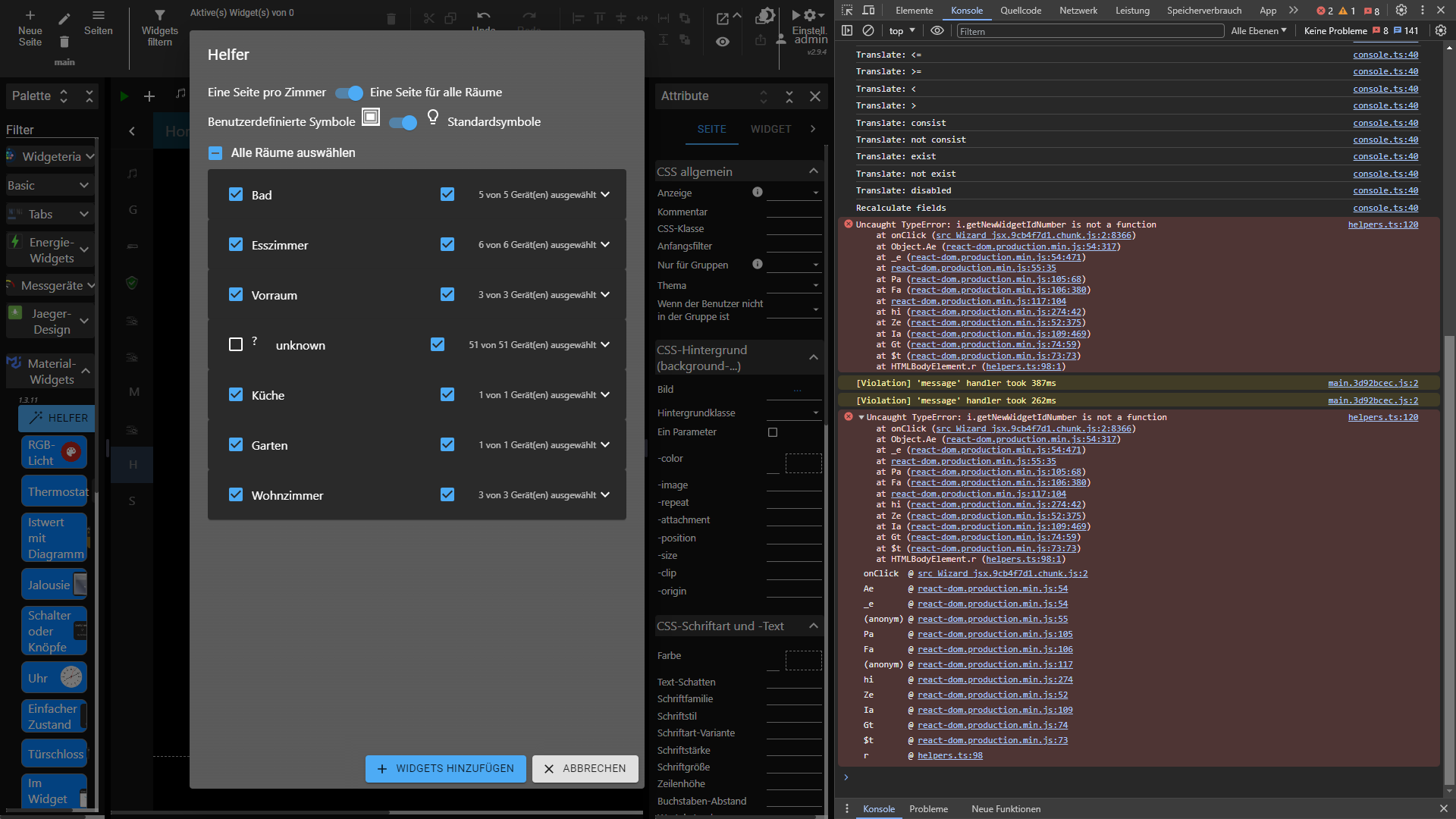This screenshot has height=819, width=1456.
Task: Toggle Alle Räume auswählen checkbox
Action: tap(215, 153)
